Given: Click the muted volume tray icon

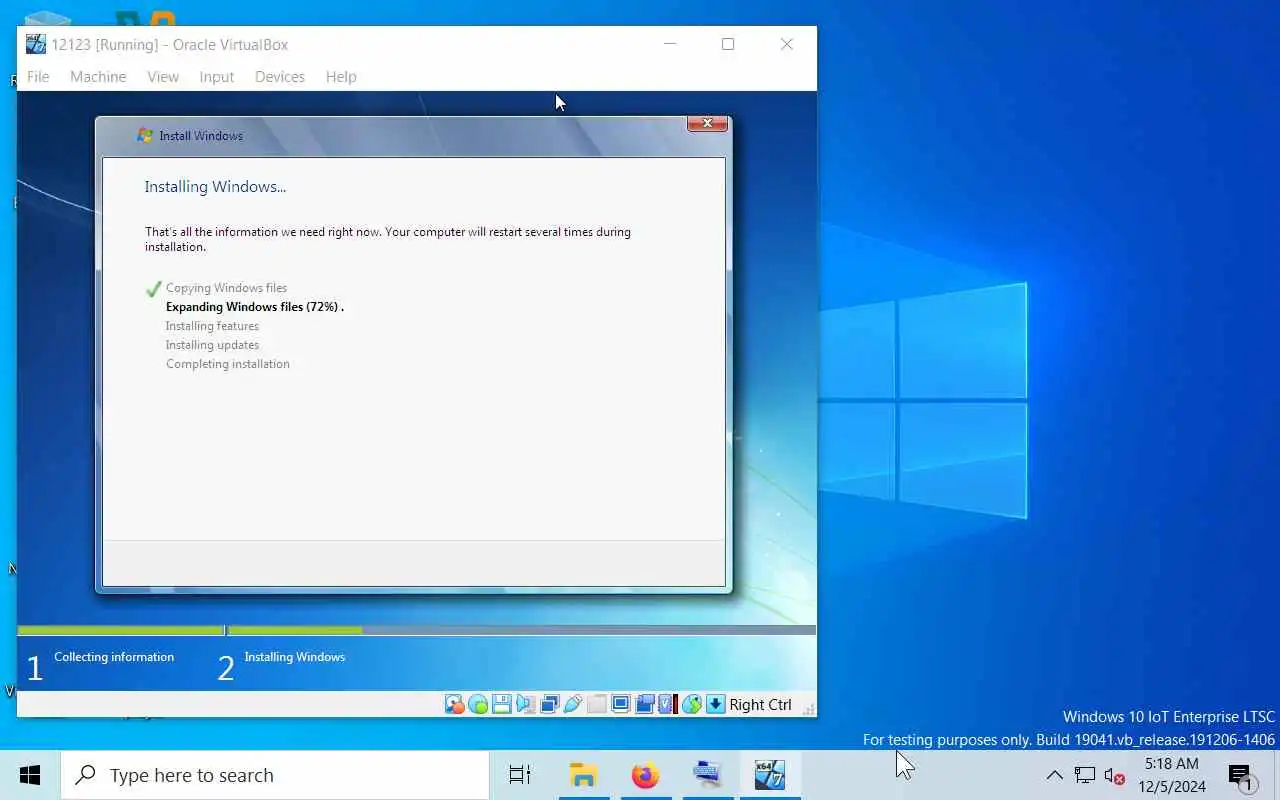Looking at the screenshot, I should click(x=1115, y=775).
